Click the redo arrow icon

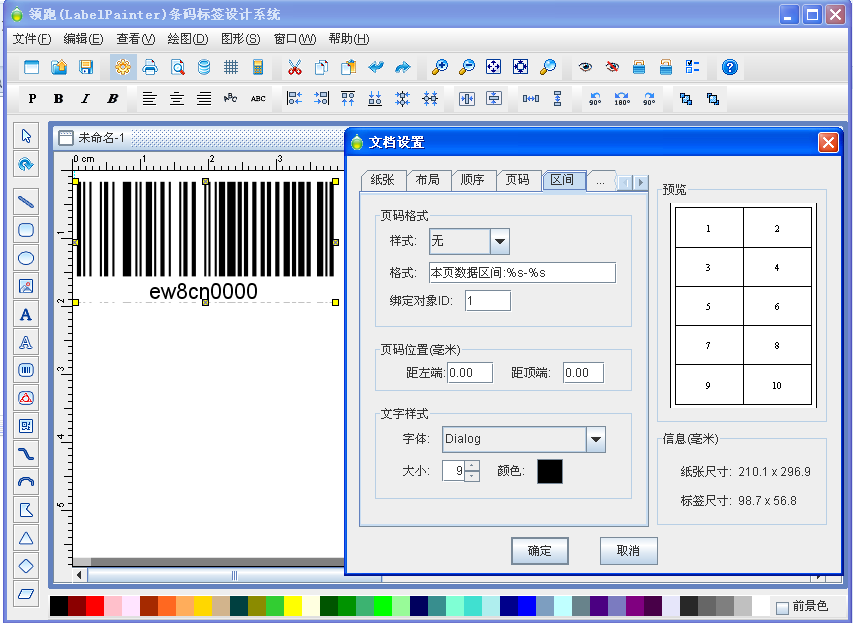click(403, 67)
